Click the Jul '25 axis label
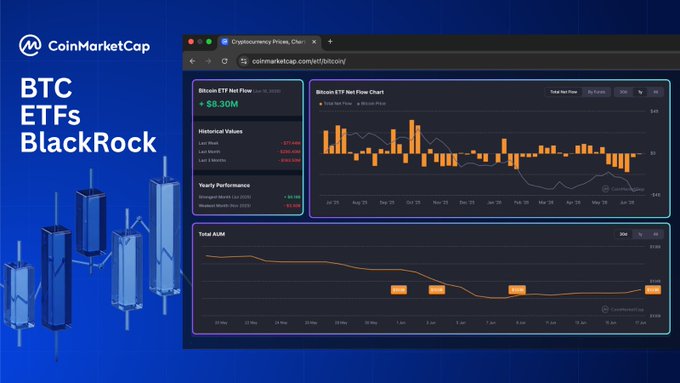Viewport: 680px width, 383px height. [x=333, y=203]
